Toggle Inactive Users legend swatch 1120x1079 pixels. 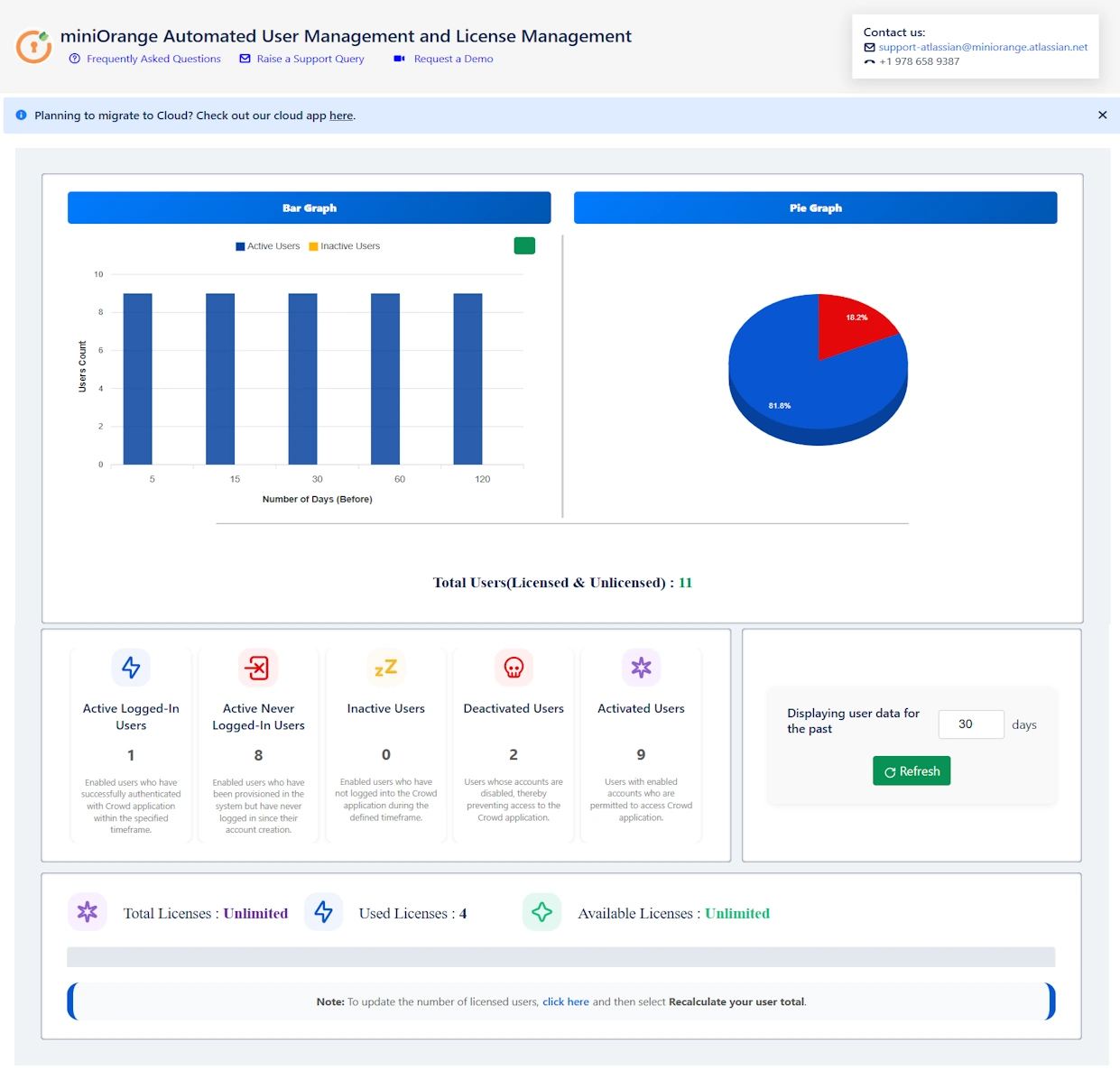[x=313, y=246]
